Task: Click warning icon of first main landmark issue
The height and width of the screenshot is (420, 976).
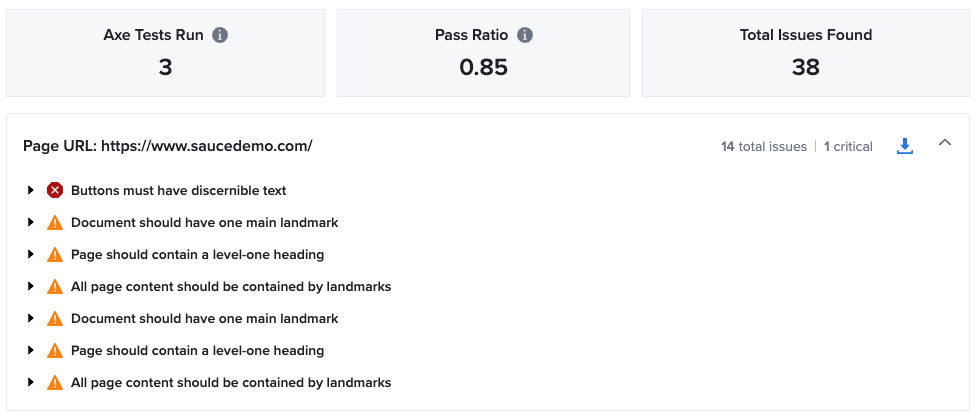Action: click(x=55, y=222)
